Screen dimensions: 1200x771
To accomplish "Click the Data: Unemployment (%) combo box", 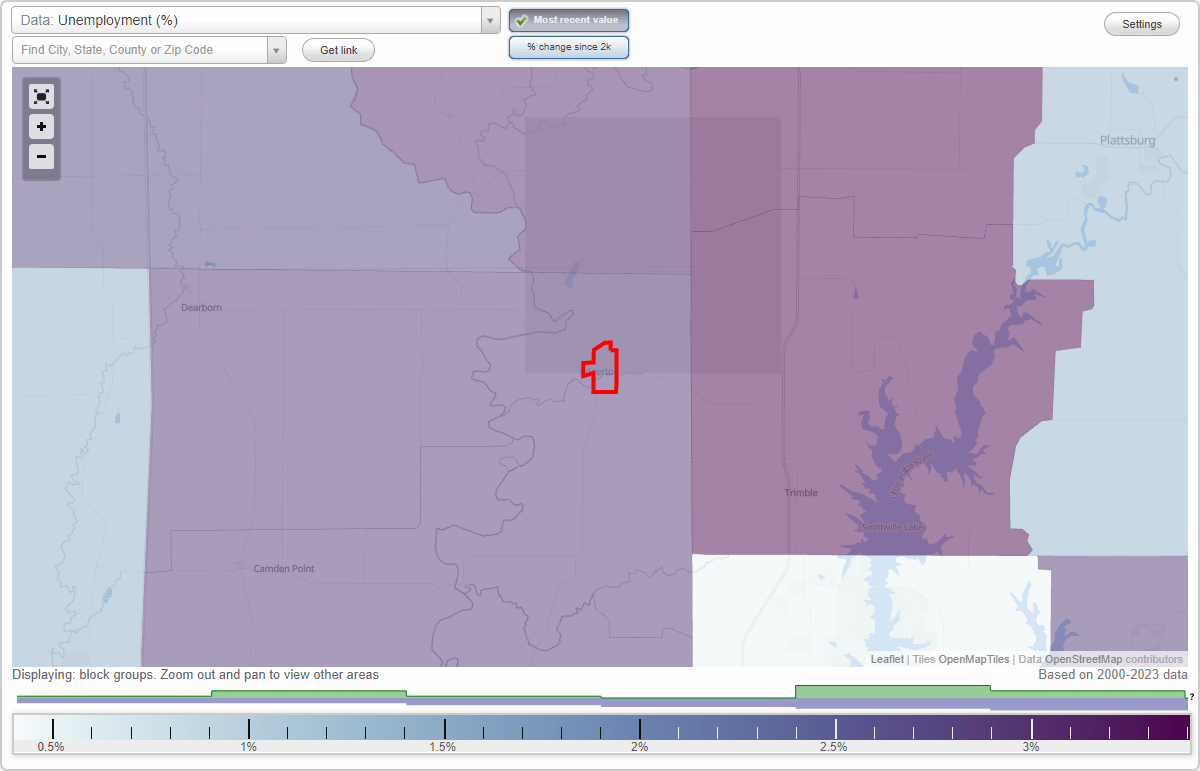I will pyautogui.click(x=256, y=20).
